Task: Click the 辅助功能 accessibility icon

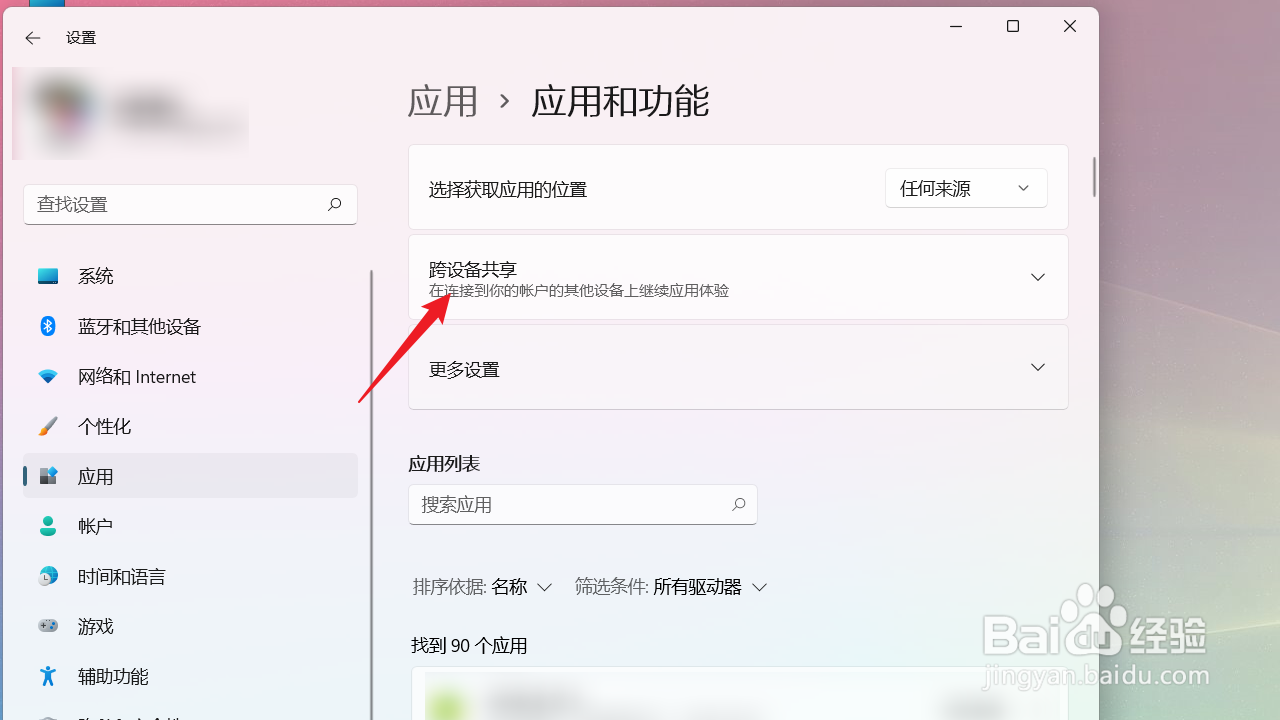Action: [x=48, y=676]
